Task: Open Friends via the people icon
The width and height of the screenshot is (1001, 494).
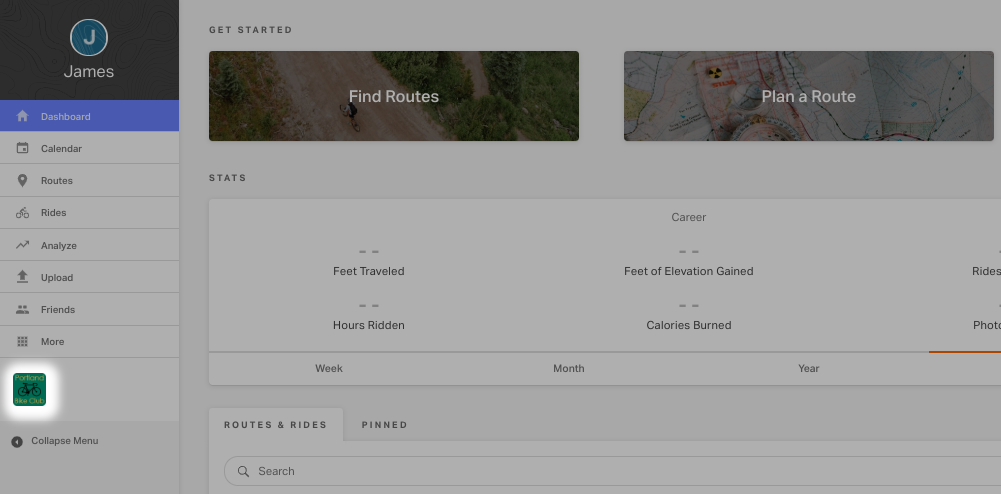Action: 22,310
